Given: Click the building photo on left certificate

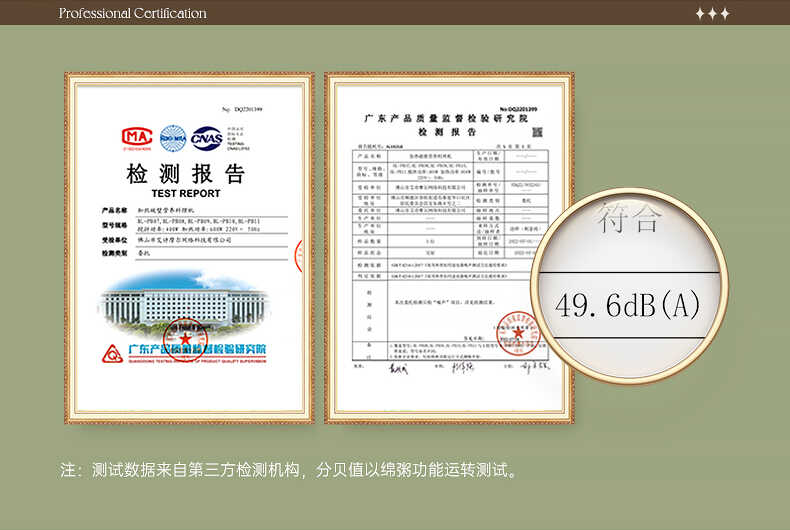Looking at the screenshot, I should (x=185, y=302).
